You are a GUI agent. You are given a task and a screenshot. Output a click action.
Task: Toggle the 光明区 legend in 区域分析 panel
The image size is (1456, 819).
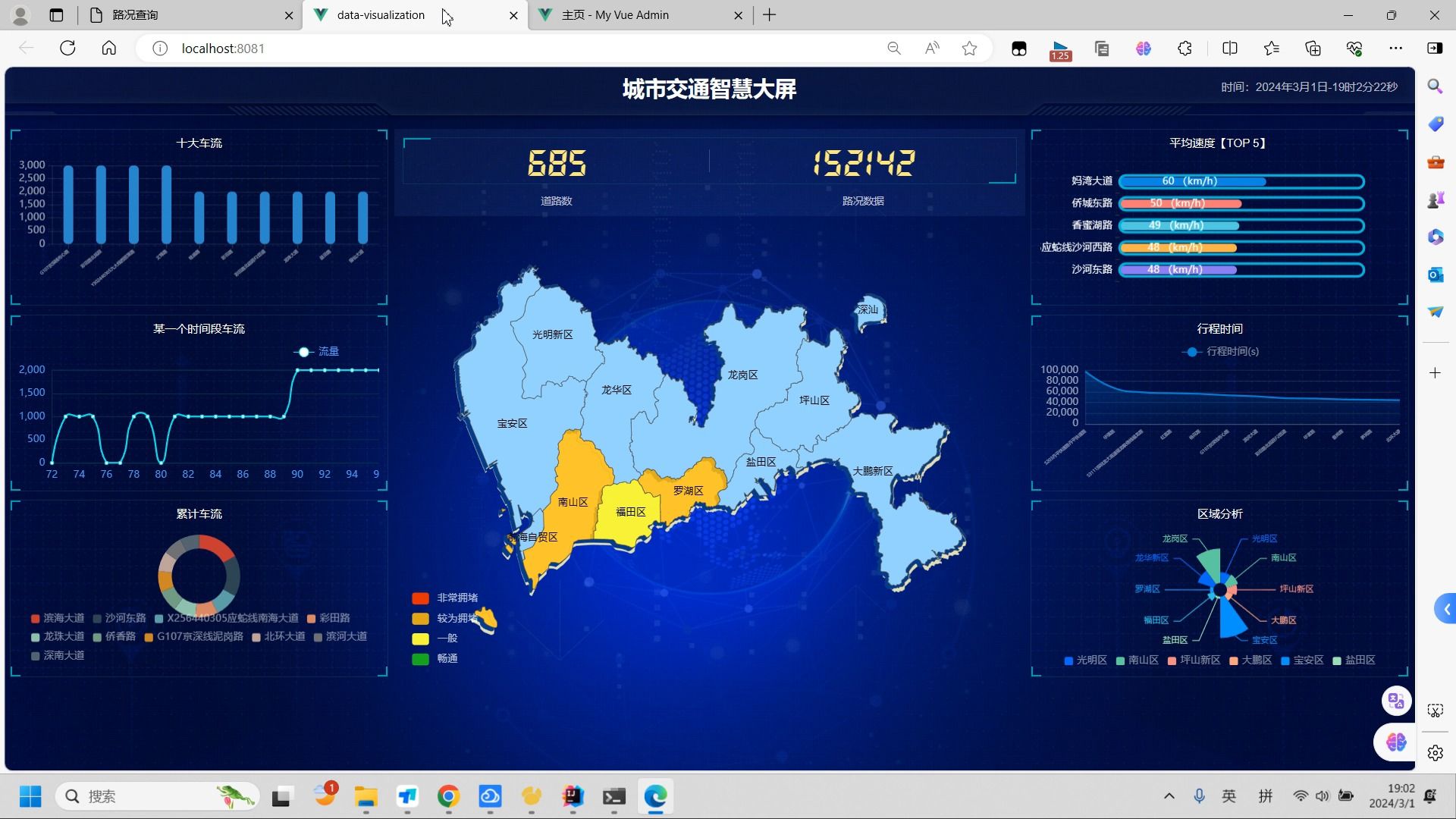tap(1086, 660)
